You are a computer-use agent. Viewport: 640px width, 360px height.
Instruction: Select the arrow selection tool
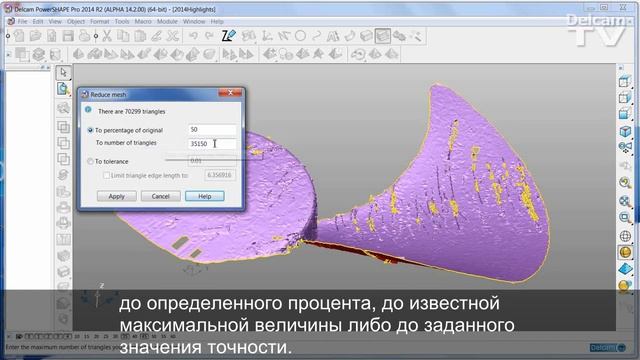(63, 73)
